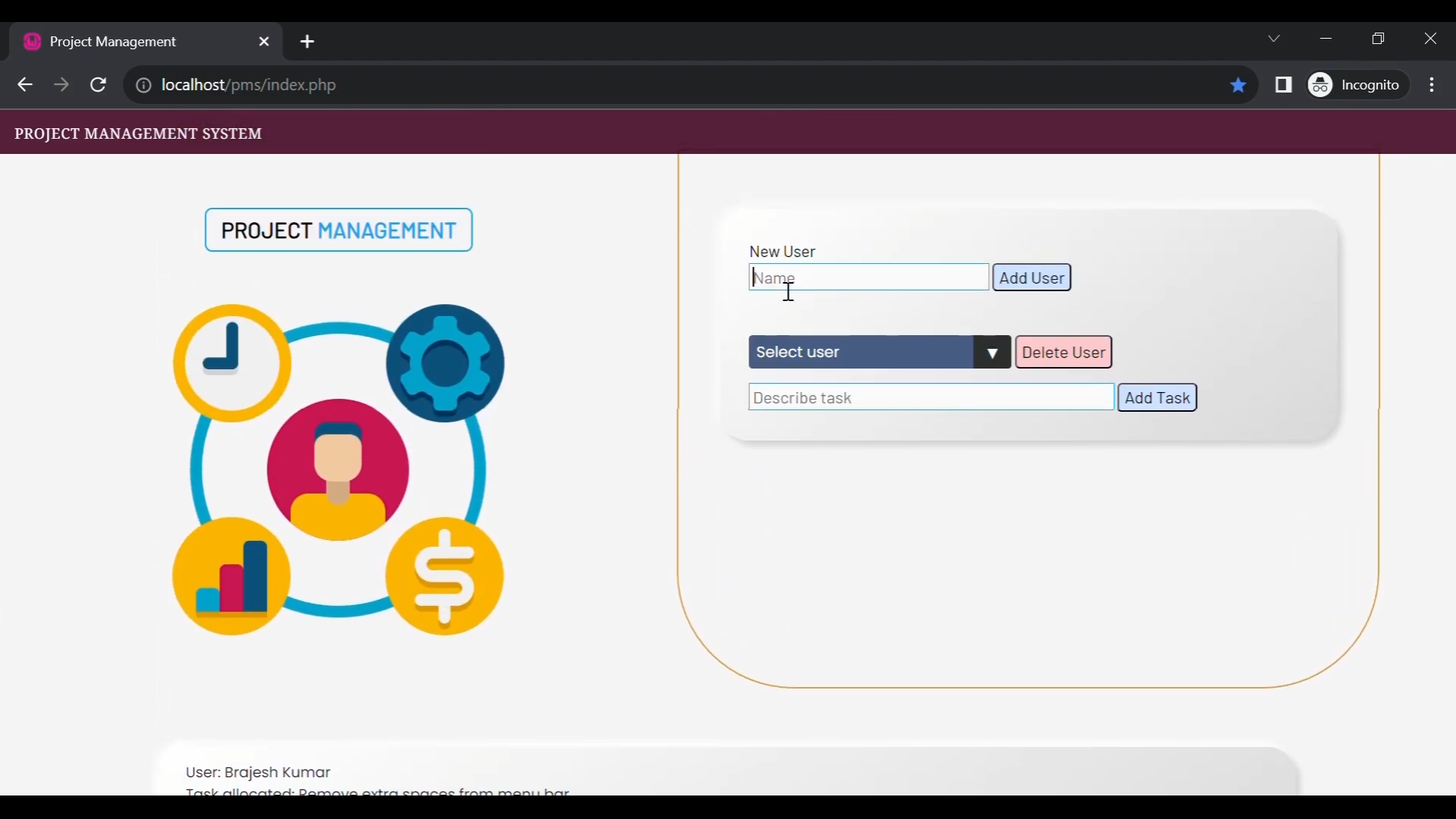Image resolution: width=1456 pixels, height=819 pixels.
Task: Click the browser back arrow
Action: pyautogui.click(x=25, y=85)
